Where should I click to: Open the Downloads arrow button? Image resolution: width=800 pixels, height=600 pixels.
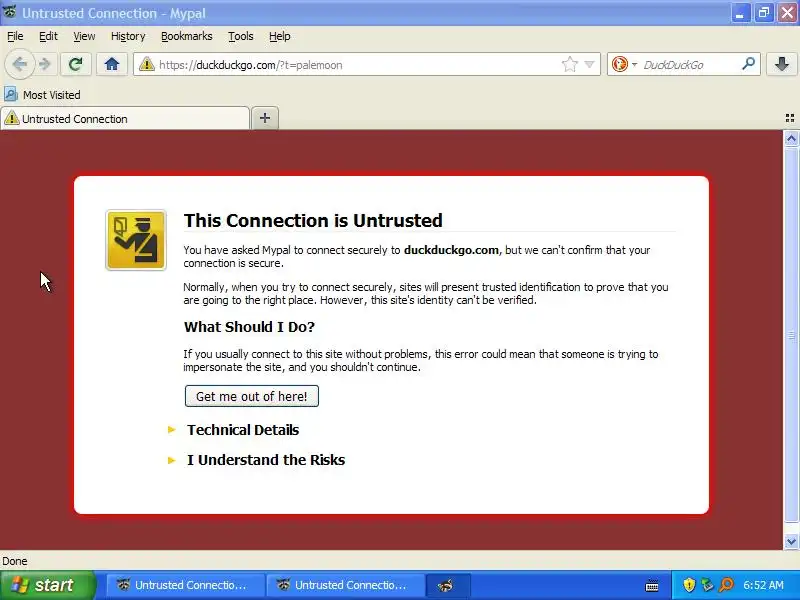(781, 65)
